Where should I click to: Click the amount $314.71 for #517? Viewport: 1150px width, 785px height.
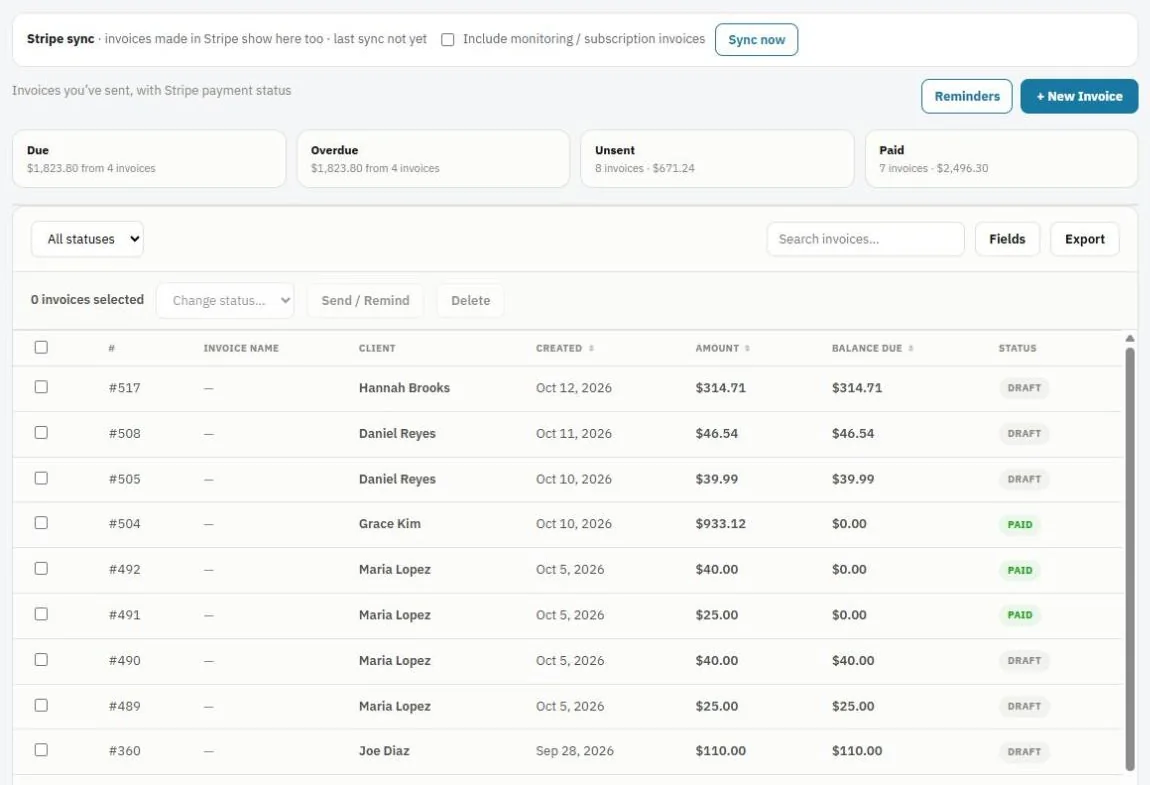click(720, 388)
